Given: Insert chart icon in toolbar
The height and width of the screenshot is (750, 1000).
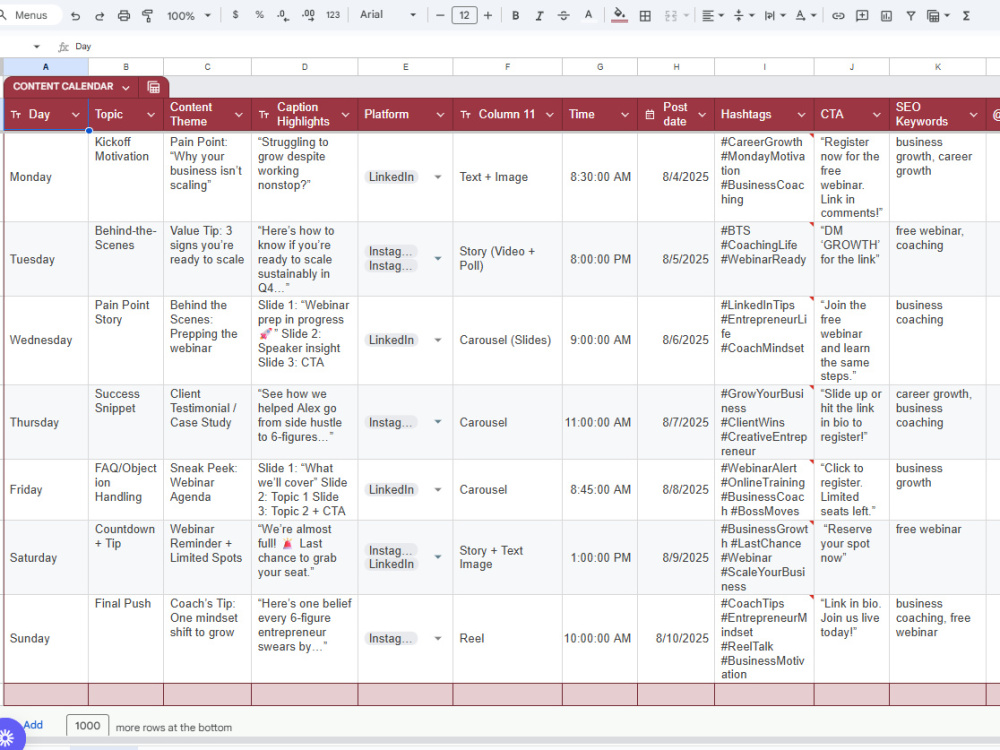Looking at the screenshot, I should (886, 16).
